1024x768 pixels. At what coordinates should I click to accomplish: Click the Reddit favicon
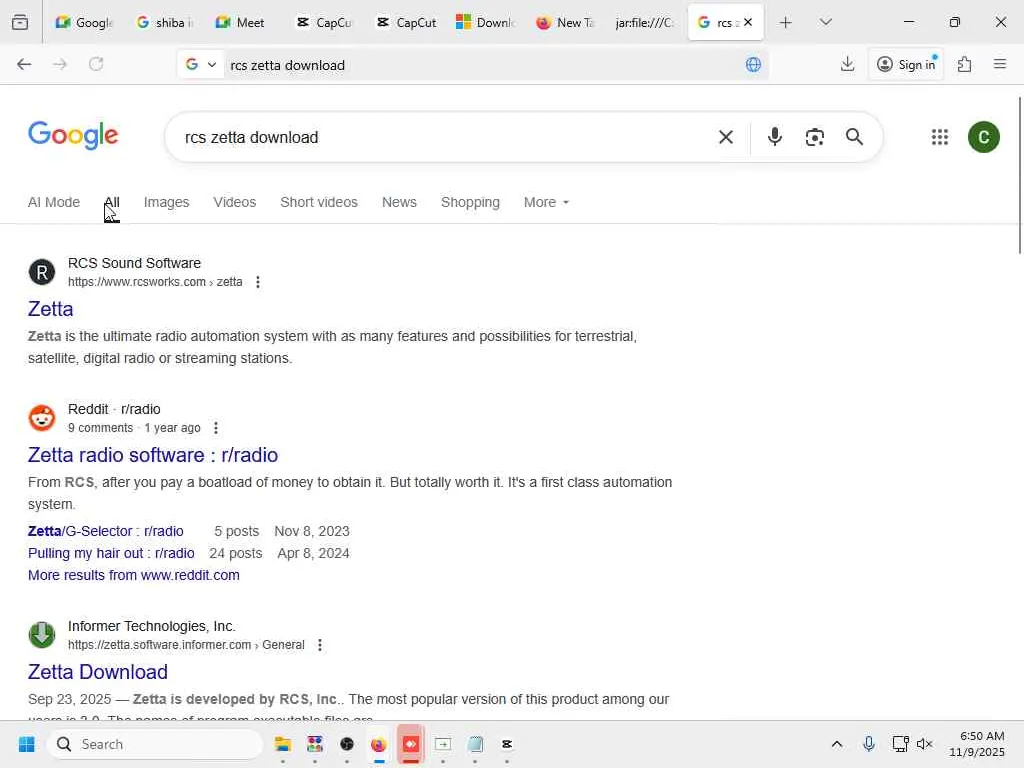(42, 418)
